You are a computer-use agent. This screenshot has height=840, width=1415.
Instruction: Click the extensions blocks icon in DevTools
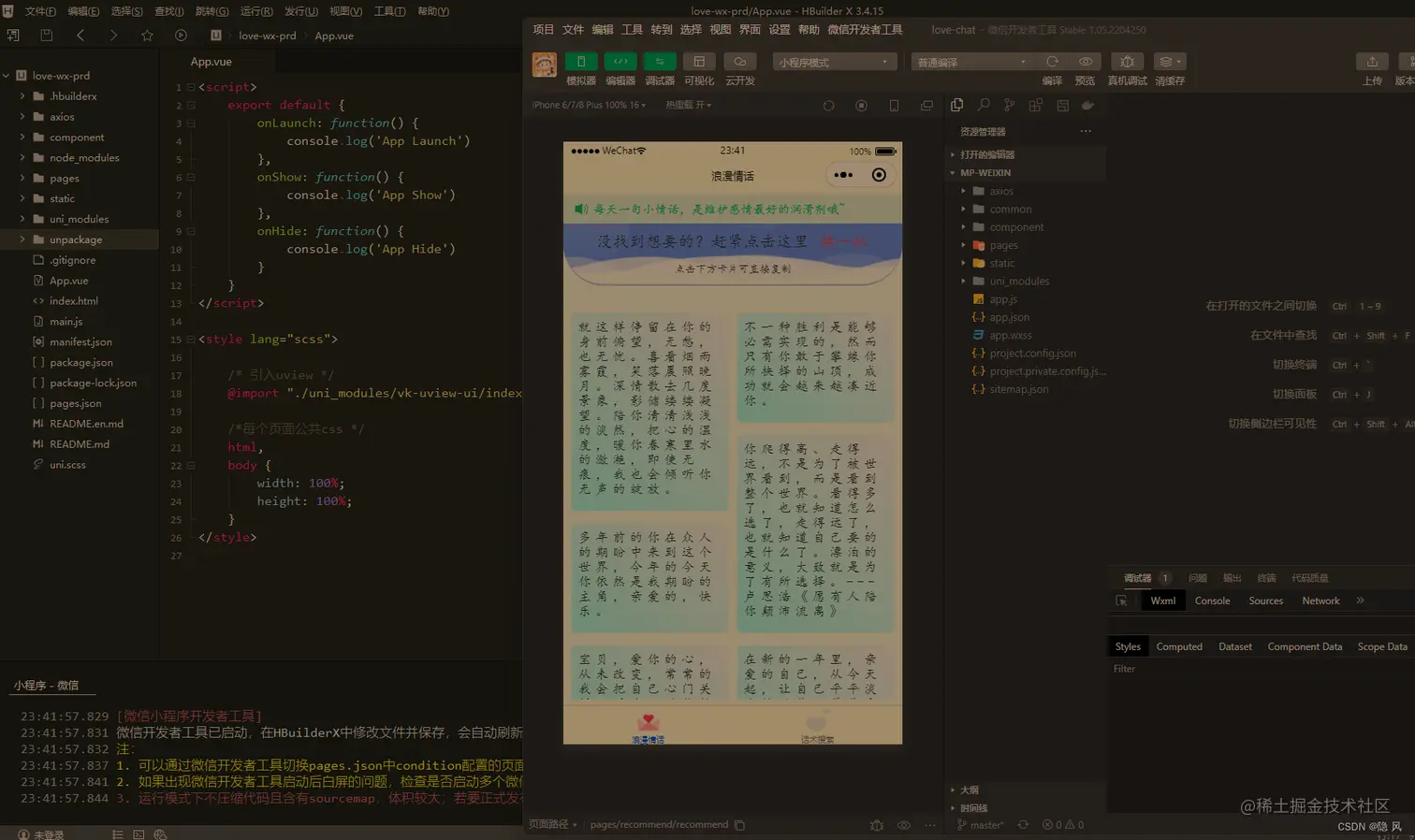pyautogui.click(x=1035, y=105)
